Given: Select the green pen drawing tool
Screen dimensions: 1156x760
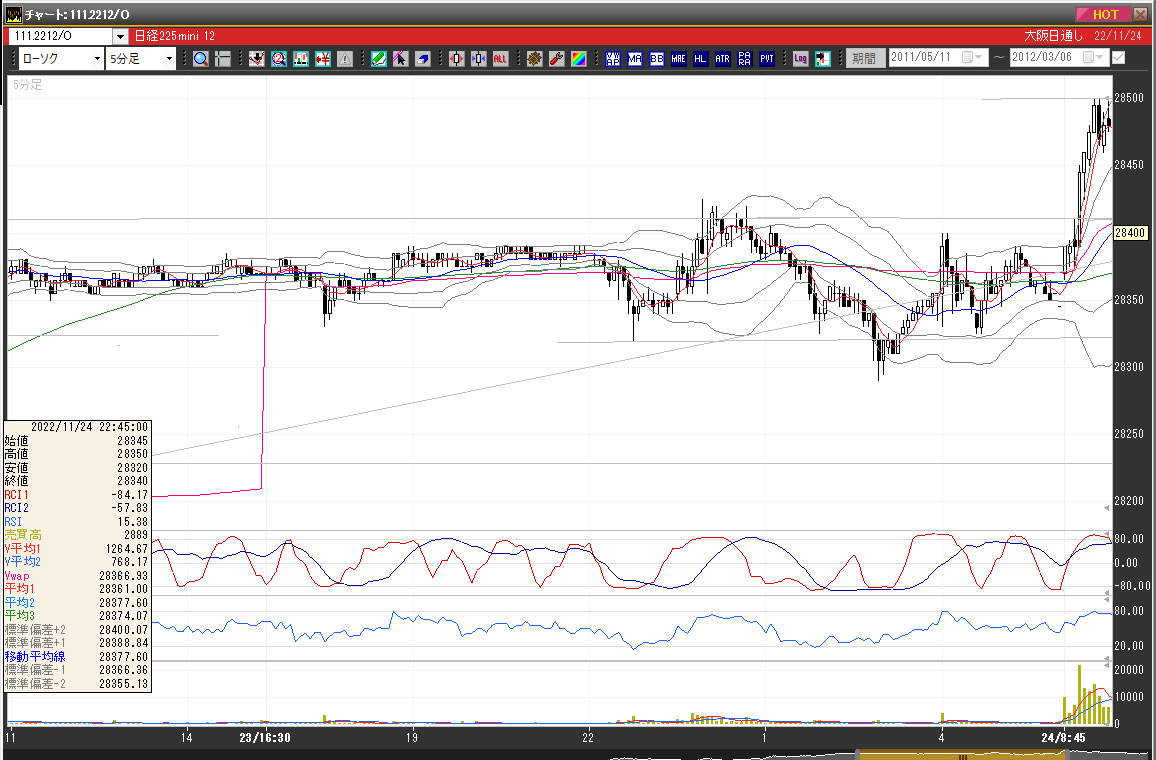Looking at the screenshot, I should [x=379, y=59].
